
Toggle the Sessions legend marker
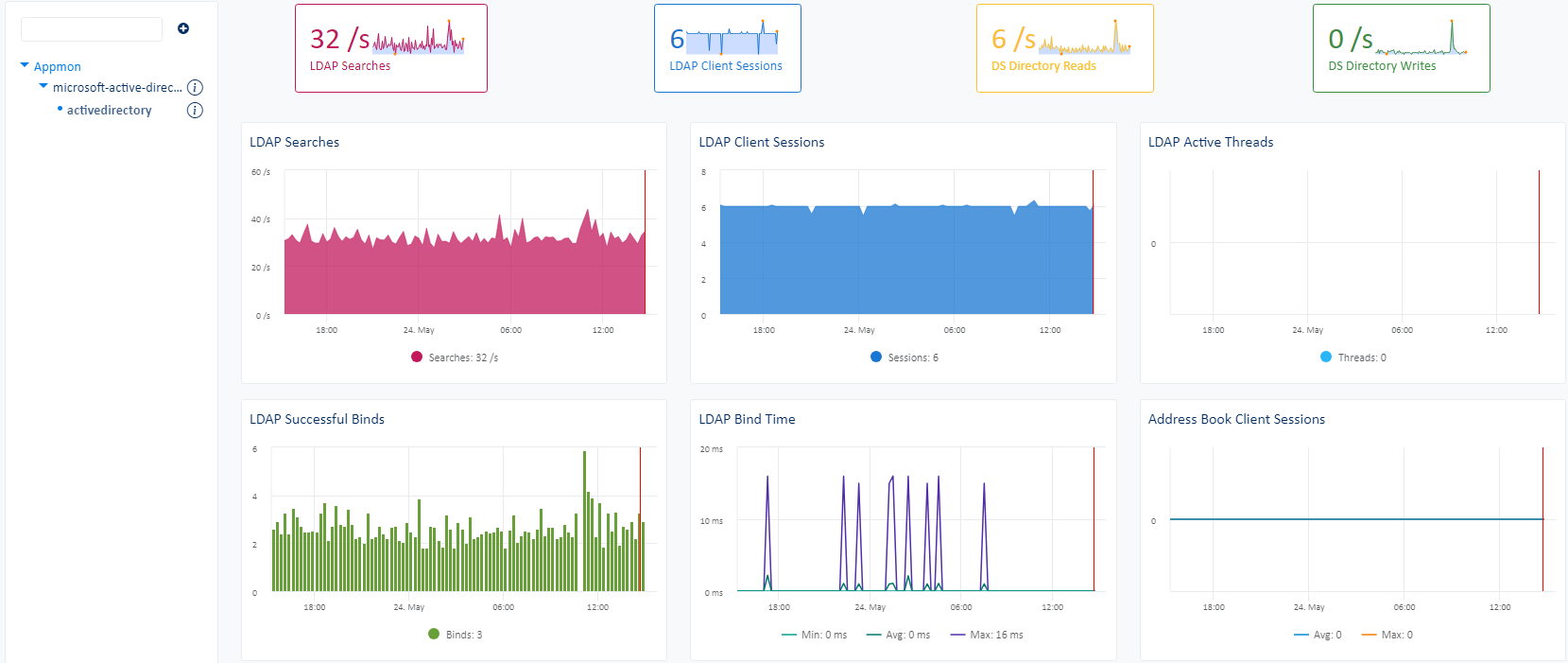(x=876, y=358)
